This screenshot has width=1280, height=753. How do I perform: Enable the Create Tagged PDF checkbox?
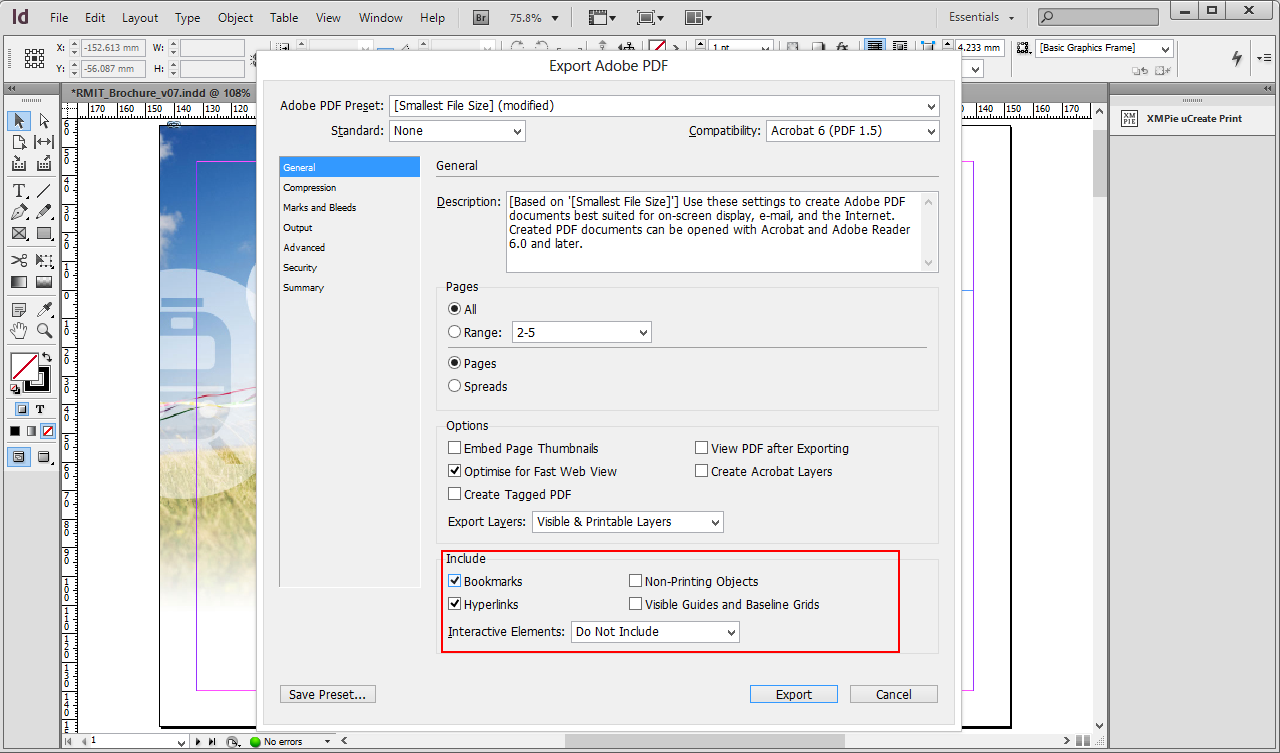point(454,493)
